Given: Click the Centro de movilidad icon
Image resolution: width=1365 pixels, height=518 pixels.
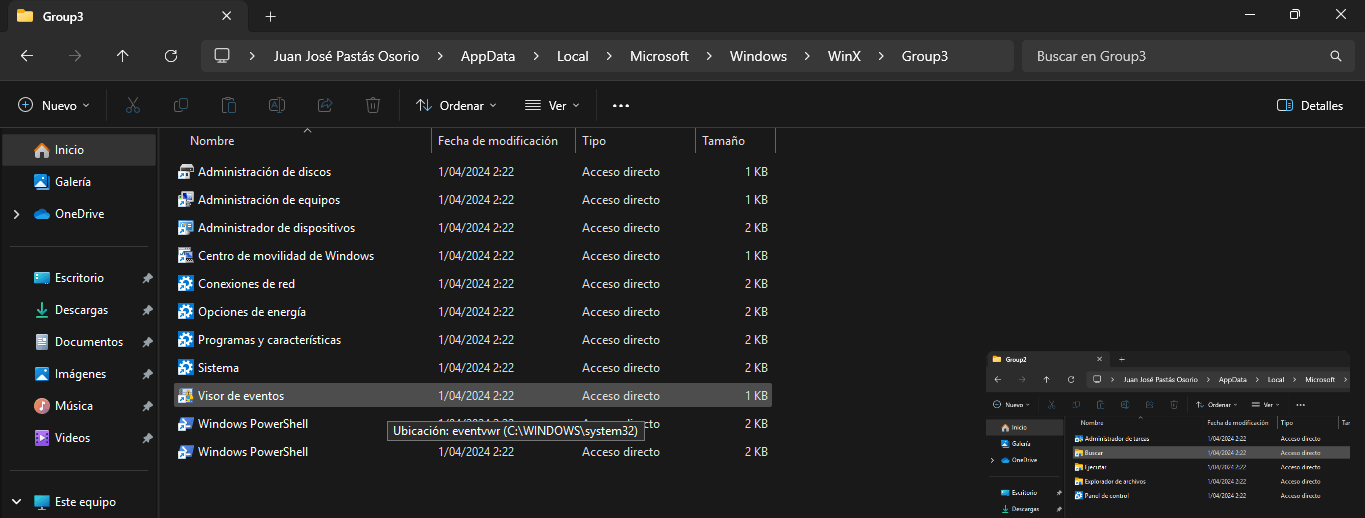Looking at the screenshot, I should coord(185,256).
